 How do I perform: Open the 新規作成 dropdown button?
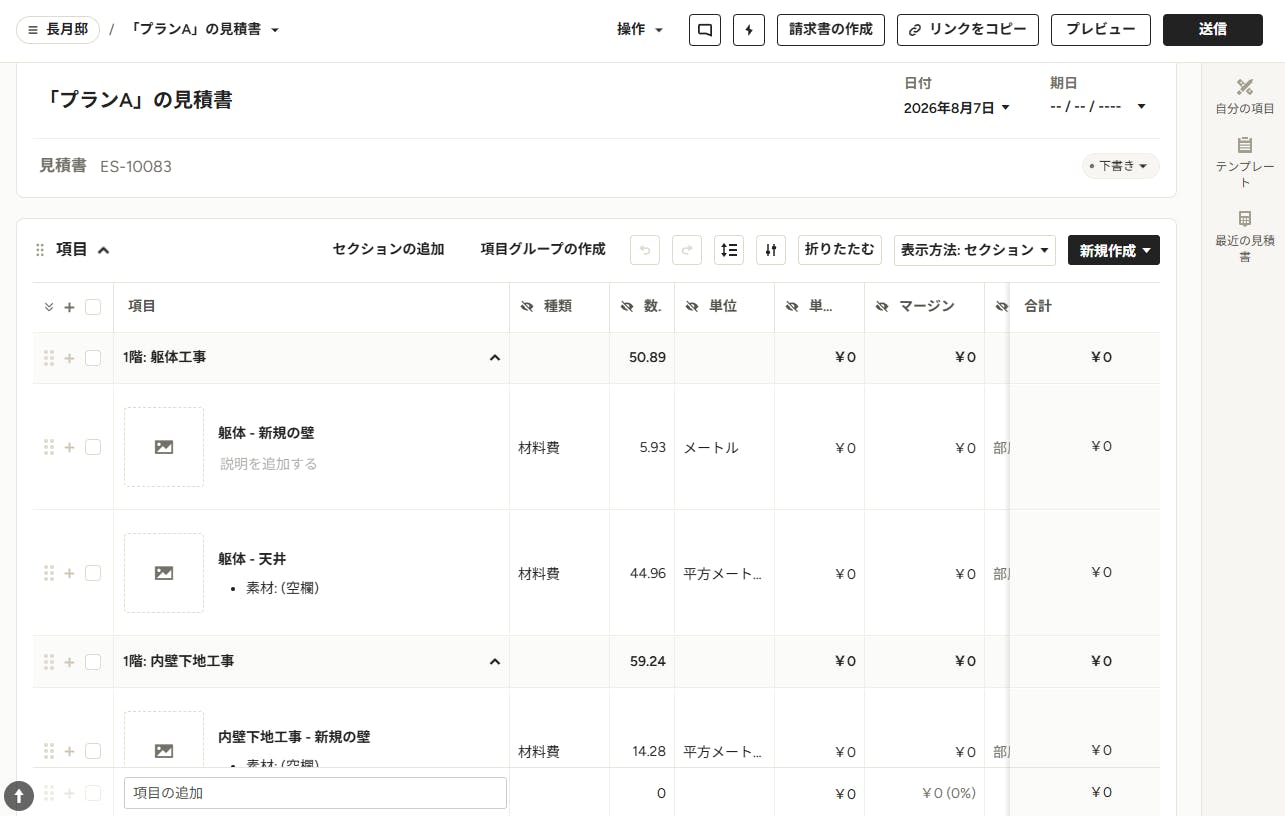(1114, 250)
